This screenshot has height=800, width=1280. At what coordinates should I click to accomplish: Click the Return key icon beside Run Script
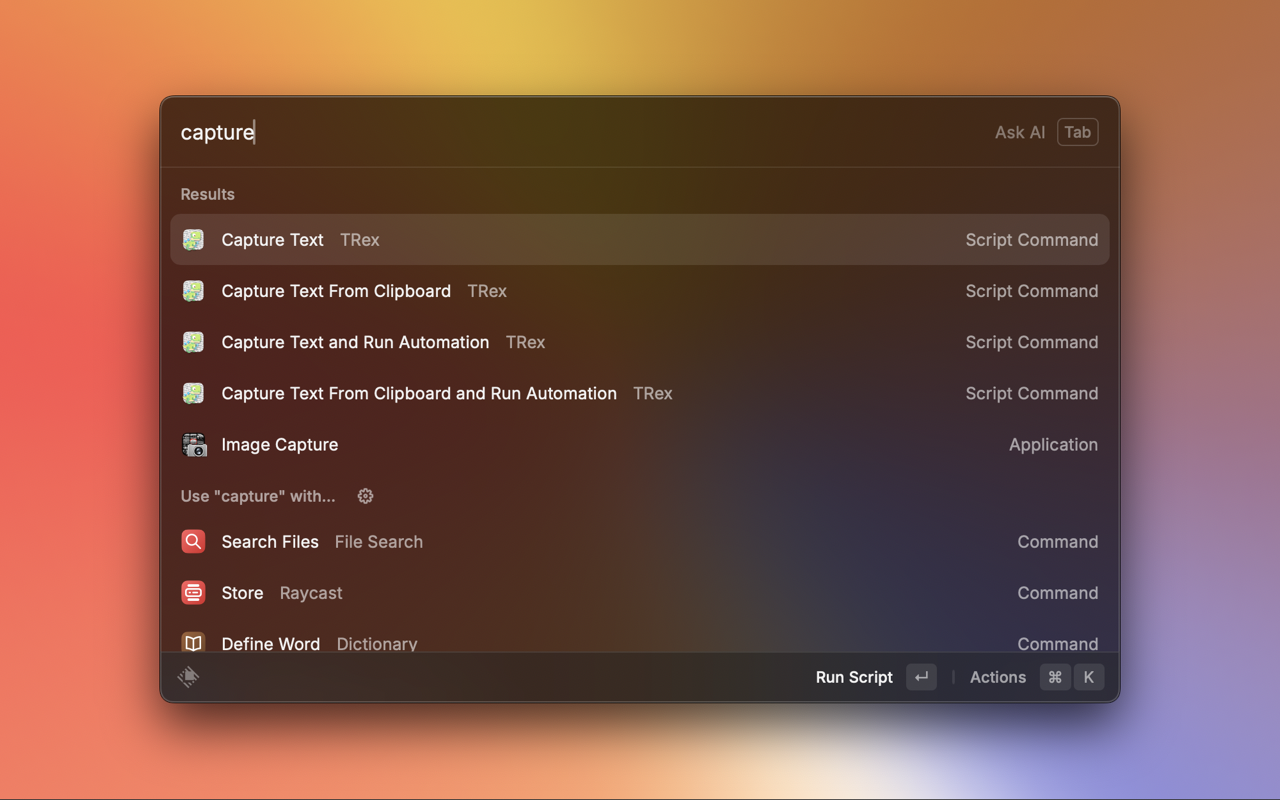point(921,677)
